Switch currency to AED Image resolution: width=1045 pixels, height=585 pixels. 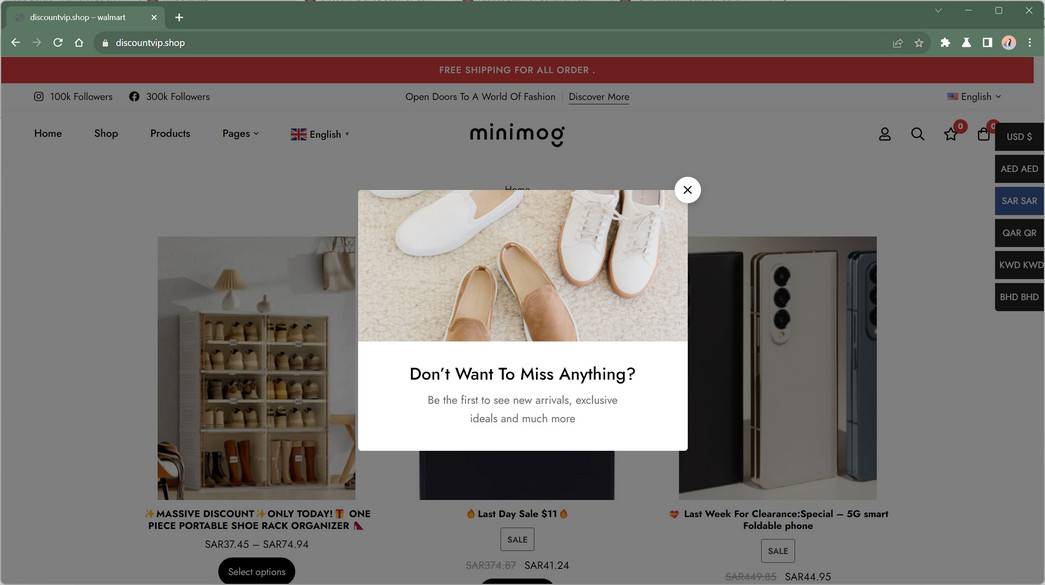1019,169
